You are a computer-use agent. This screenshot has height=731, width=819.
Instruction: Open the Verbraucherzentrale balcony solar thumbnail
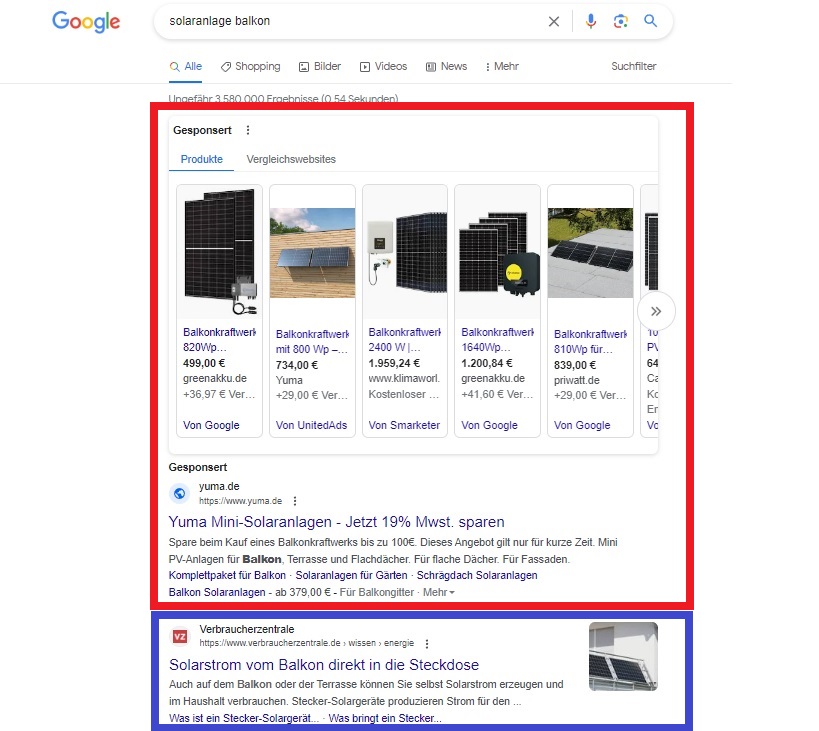623,656
